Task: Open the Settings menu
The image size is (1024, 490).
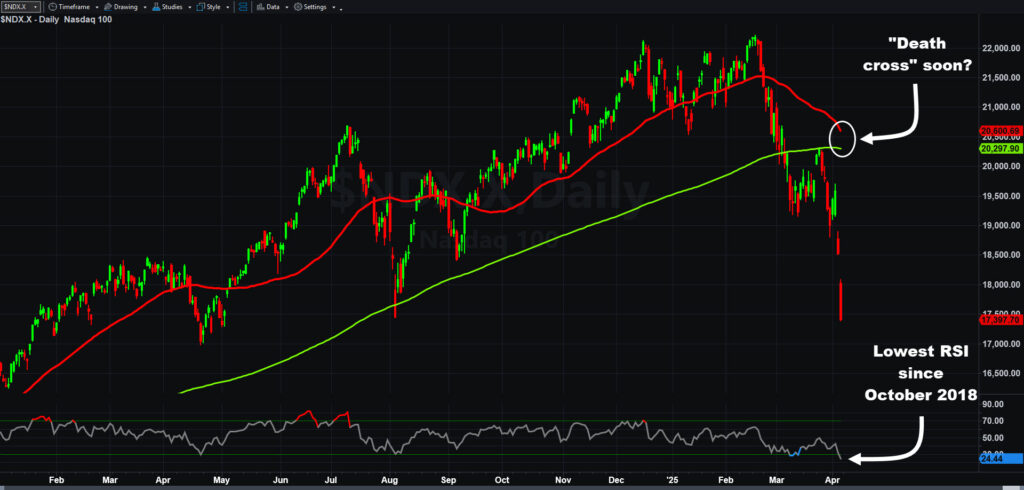Action: [x=310, y=7]
